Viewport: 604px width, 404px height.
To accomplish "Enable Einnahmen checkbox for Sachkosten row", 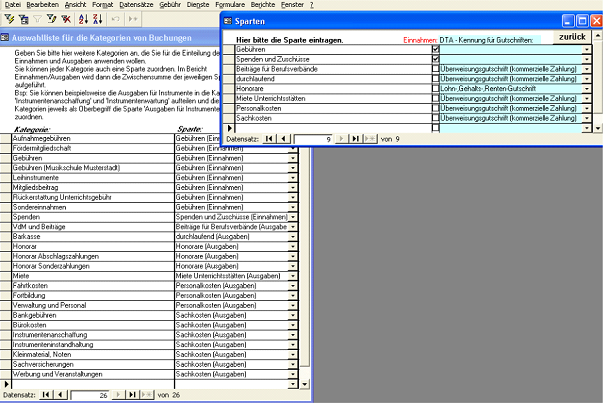I will point(435,119).
